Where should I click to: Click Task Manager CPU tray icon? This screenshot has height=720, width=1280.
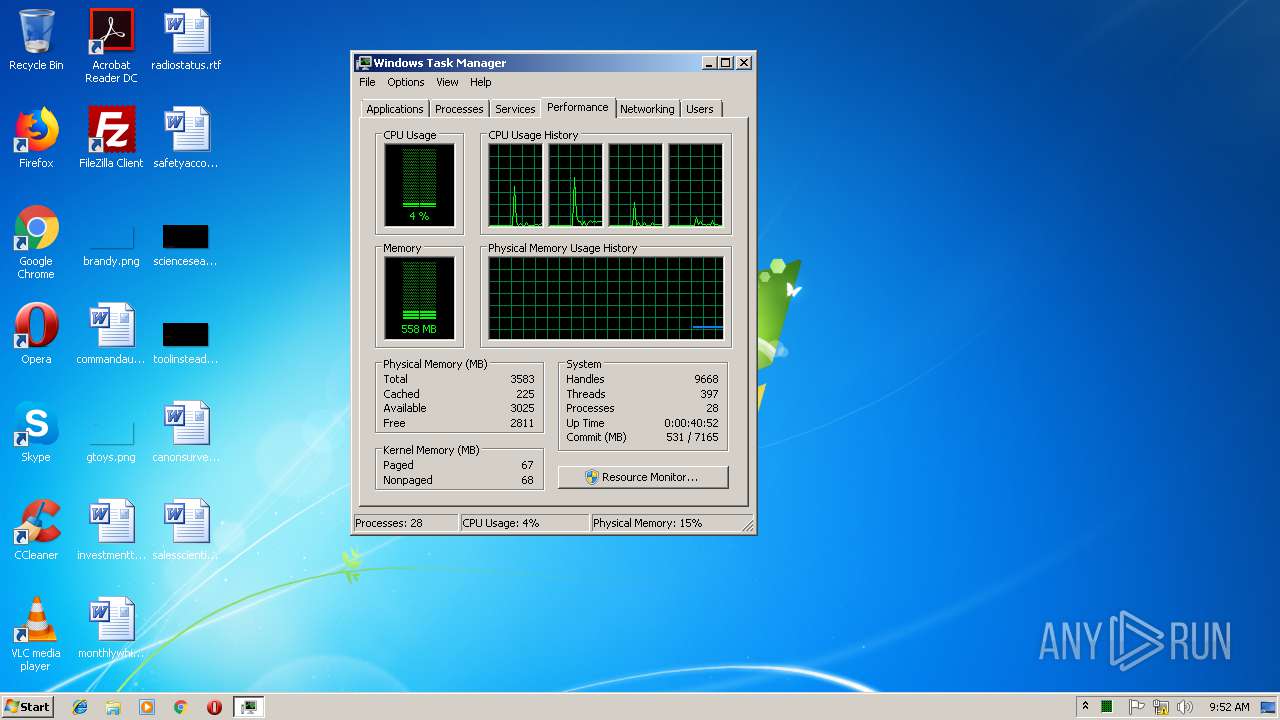[1108, 707]
